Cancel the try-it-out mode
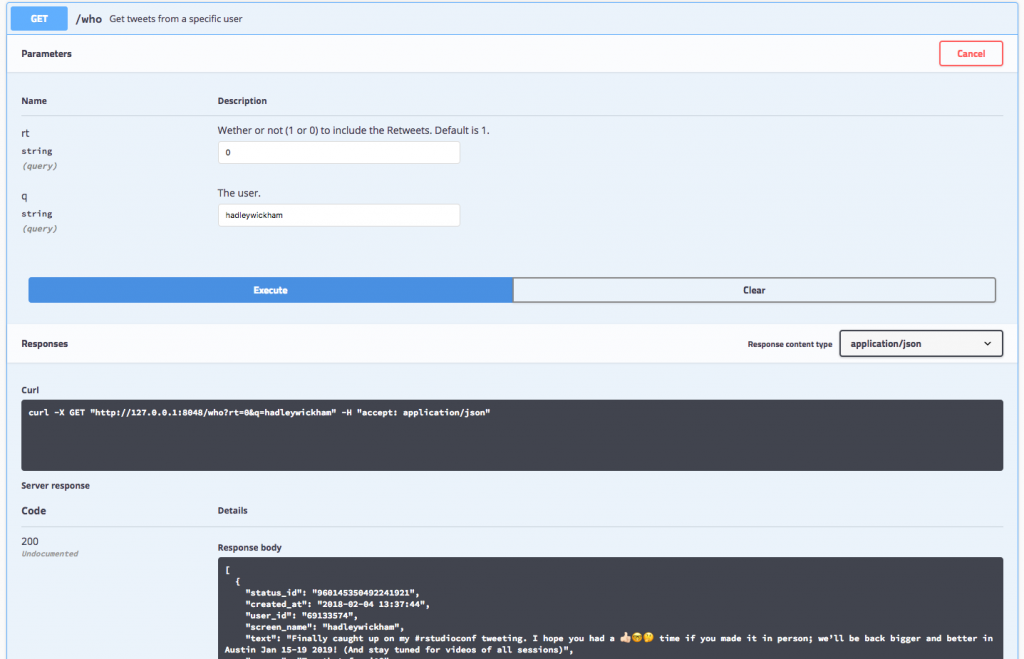 970,54
